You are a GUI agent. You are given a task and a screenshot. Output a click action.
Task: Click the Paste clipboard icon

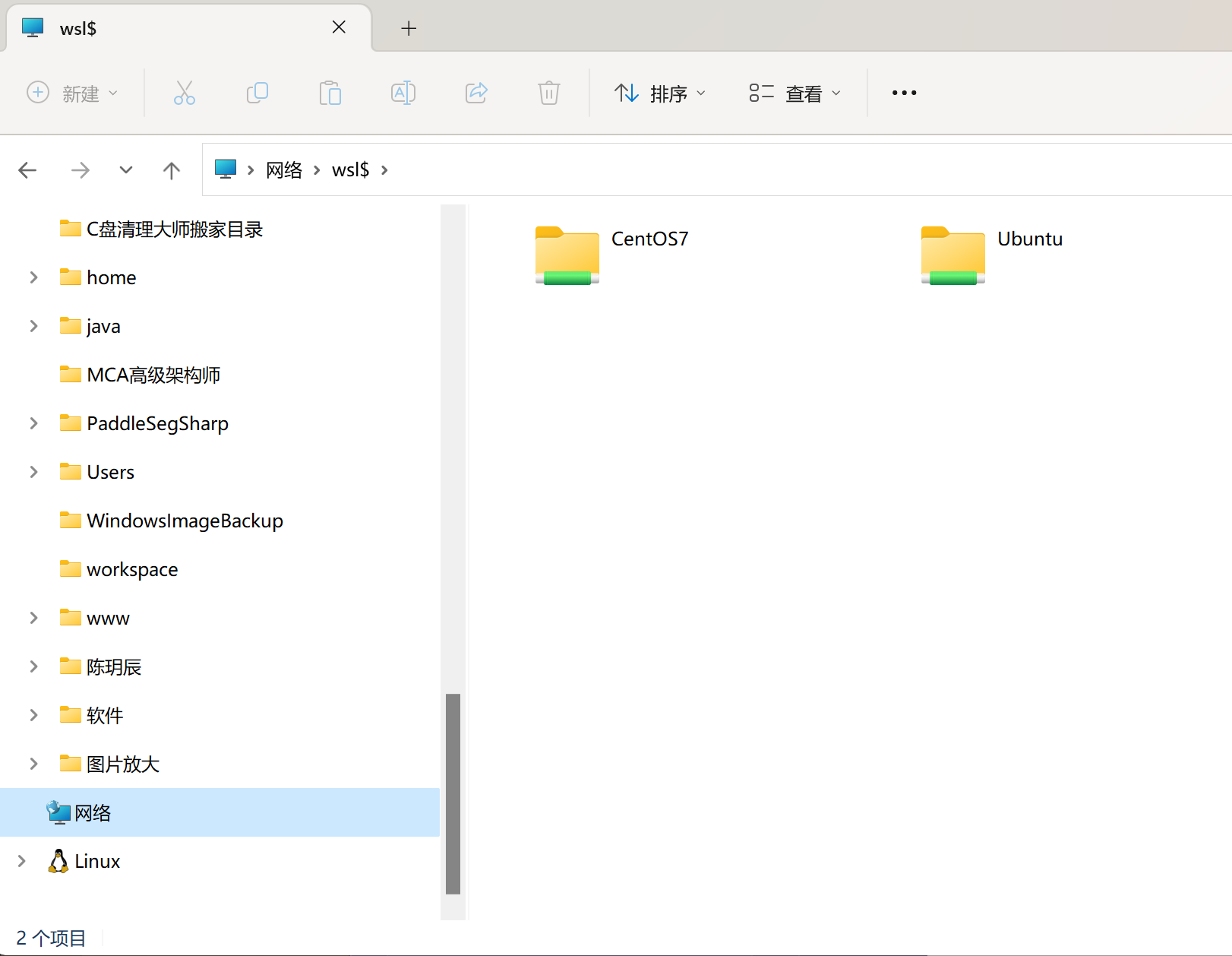(x=330, y=93)
